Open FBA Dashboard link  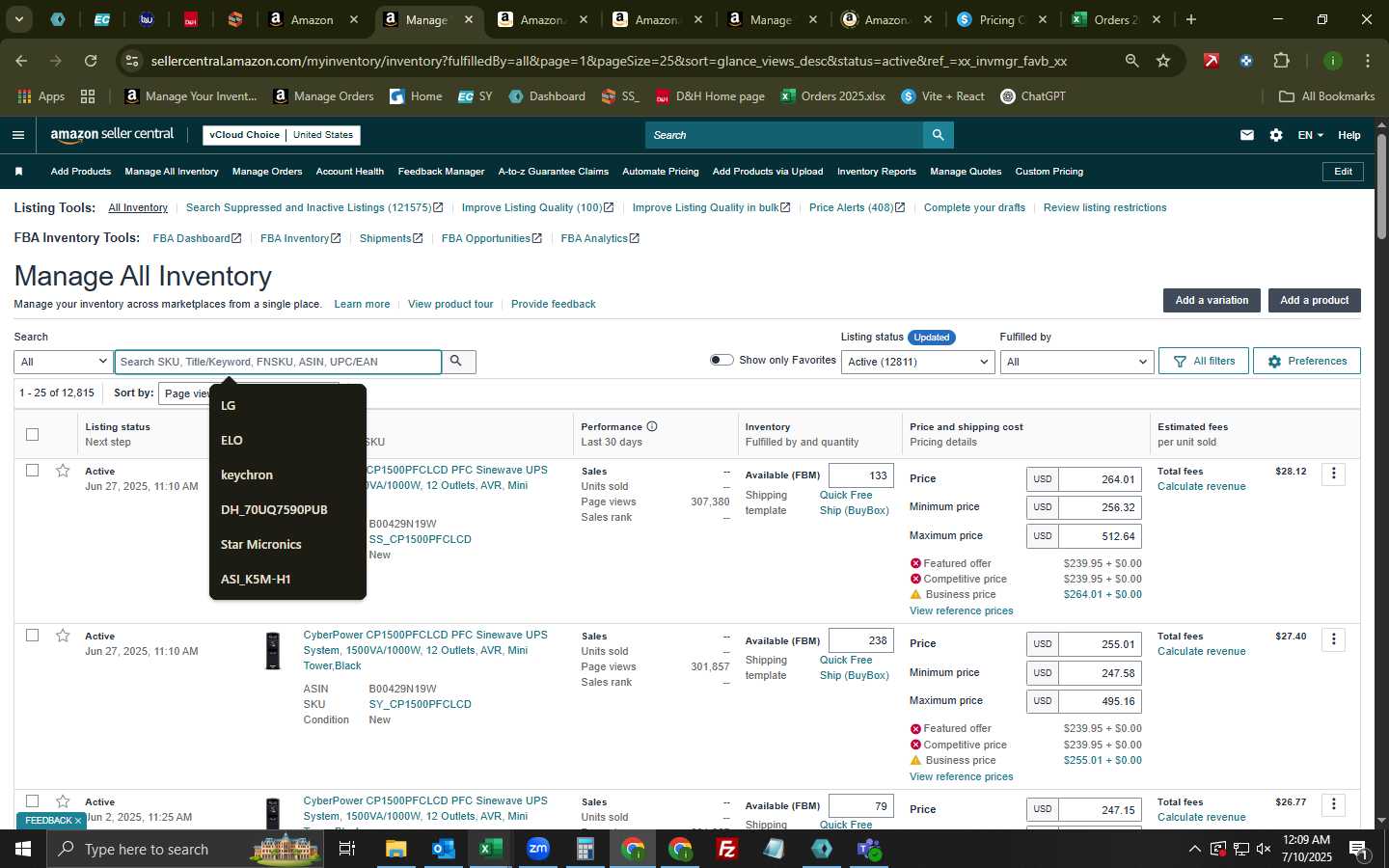point(197,238)
